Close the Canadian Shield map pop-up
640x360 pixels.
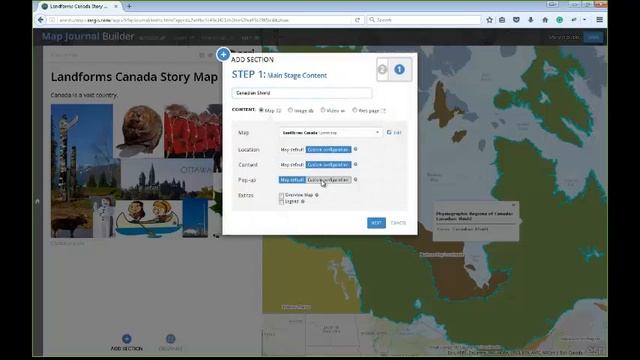513,205
